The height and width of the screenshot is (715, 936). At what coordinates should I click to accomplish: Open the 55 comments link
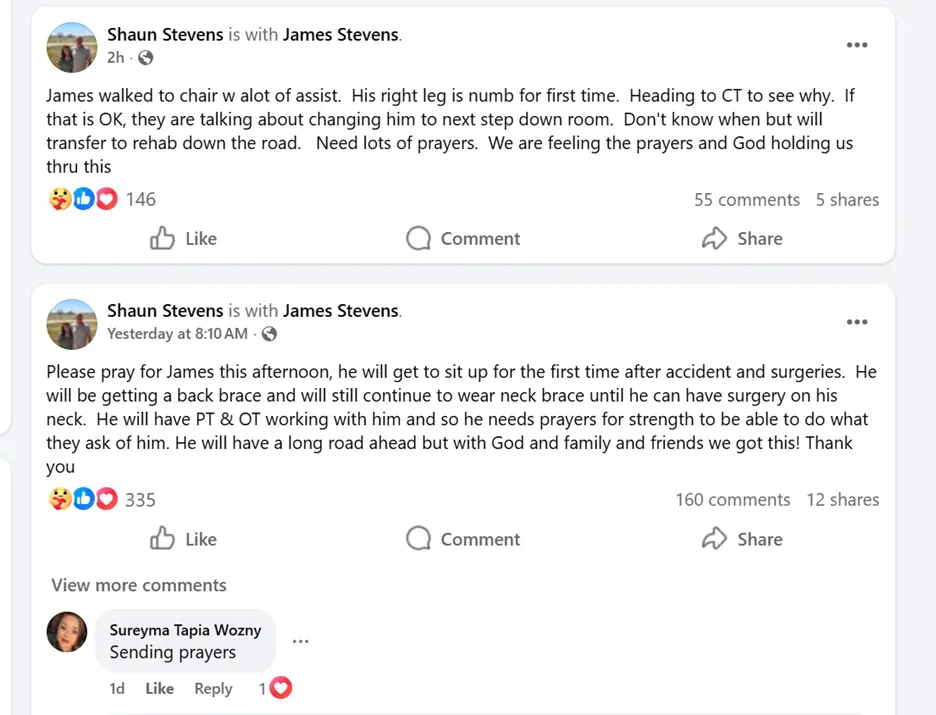click(x=746, y=199)
